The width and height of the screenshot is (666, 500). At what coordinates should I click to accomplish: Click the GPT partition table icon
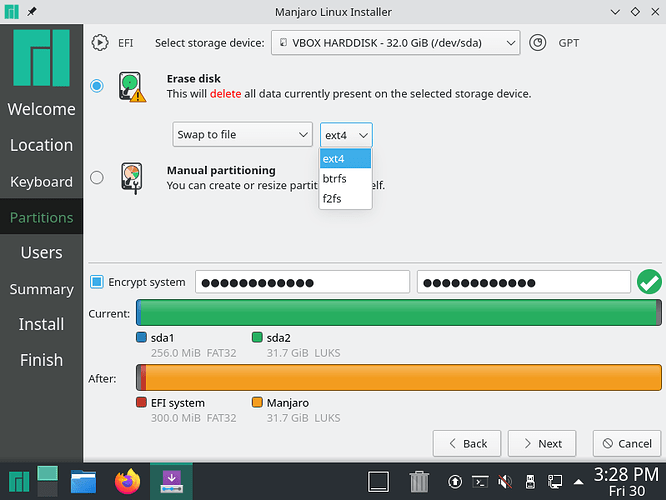(537, 43)
